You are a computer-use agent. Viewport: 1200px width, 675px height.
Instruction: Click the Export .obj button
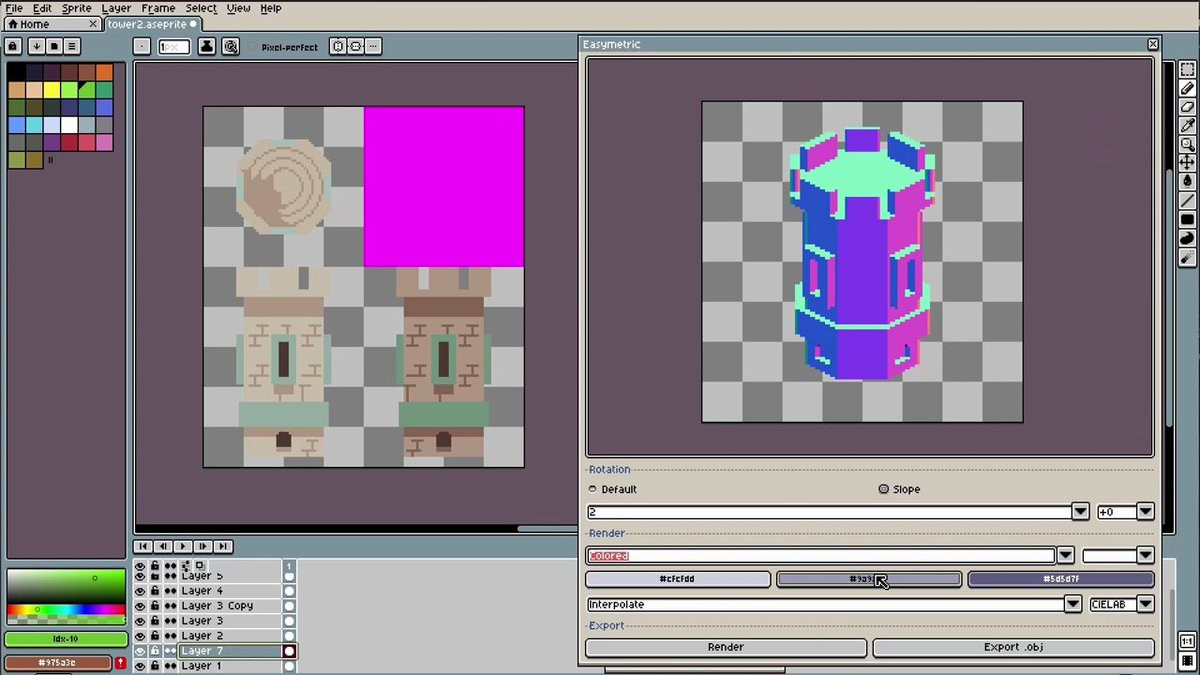click(x=1013, y=647)
